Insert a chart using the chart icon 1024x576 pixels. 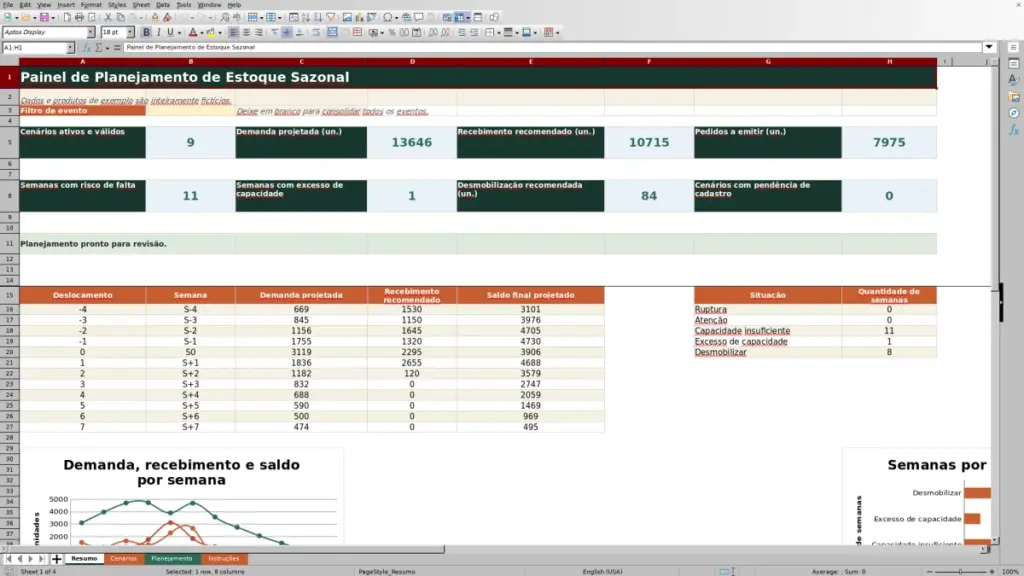(359, 18)
